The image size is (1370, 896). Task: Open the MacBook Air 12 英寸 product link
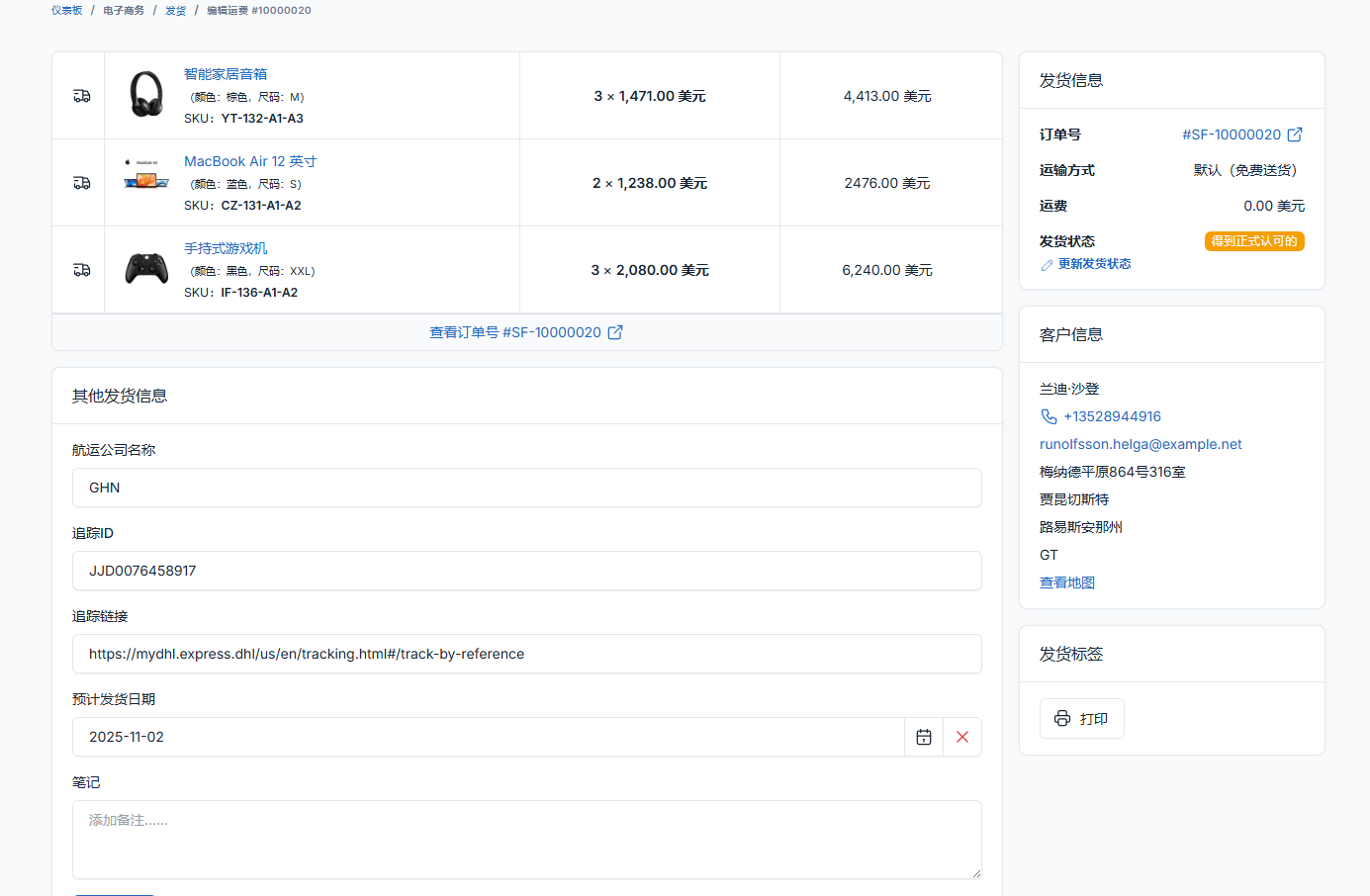250,161
